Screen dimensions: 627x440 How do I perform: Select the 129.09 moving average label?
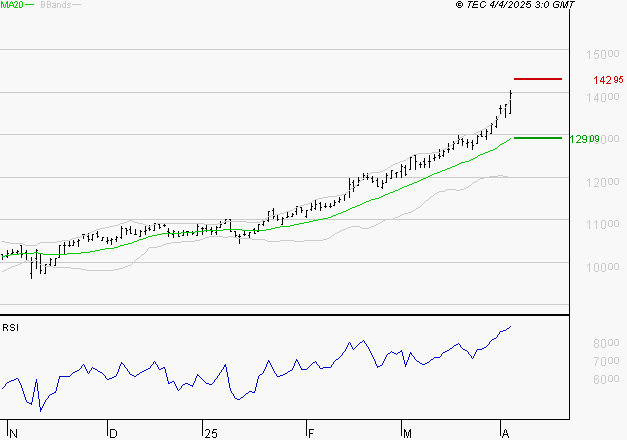[x=583, y=139]
